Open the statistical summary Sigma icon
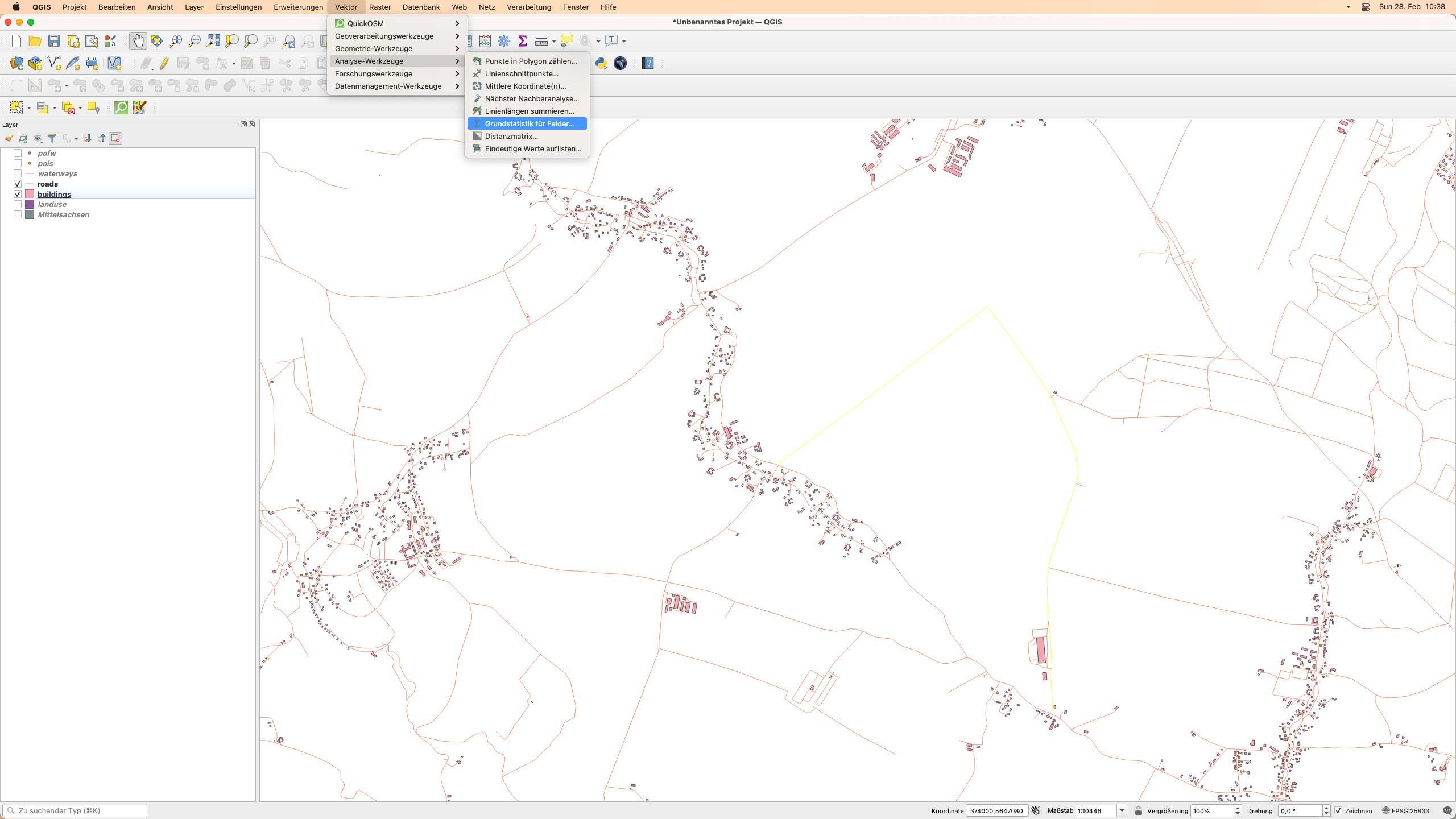 click(523, 41)
